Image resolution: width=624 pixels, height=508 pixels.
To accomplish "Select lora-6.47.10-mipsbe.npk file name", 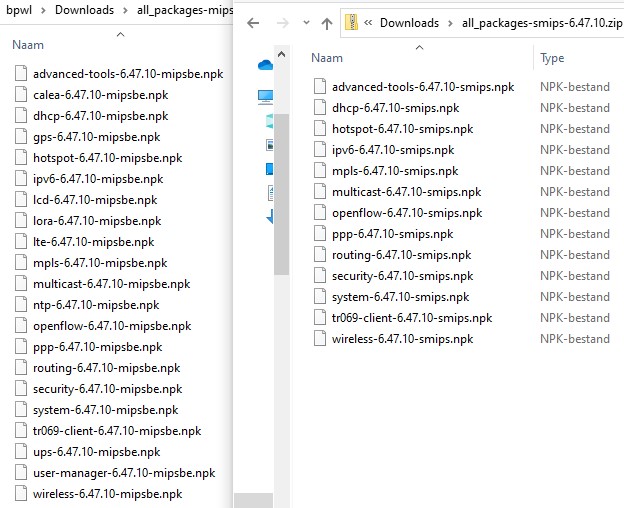I will [97, 221].
